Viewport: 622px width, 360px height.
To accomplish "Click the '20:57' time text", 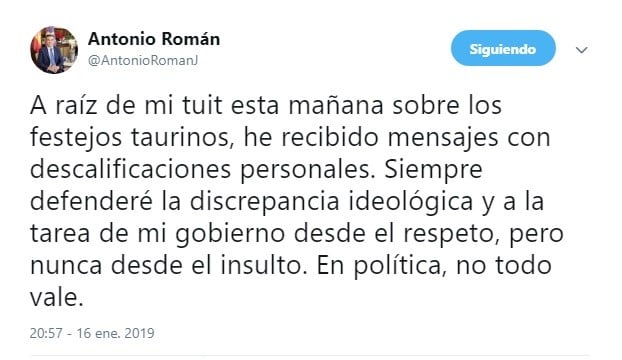I will point(46,333).
